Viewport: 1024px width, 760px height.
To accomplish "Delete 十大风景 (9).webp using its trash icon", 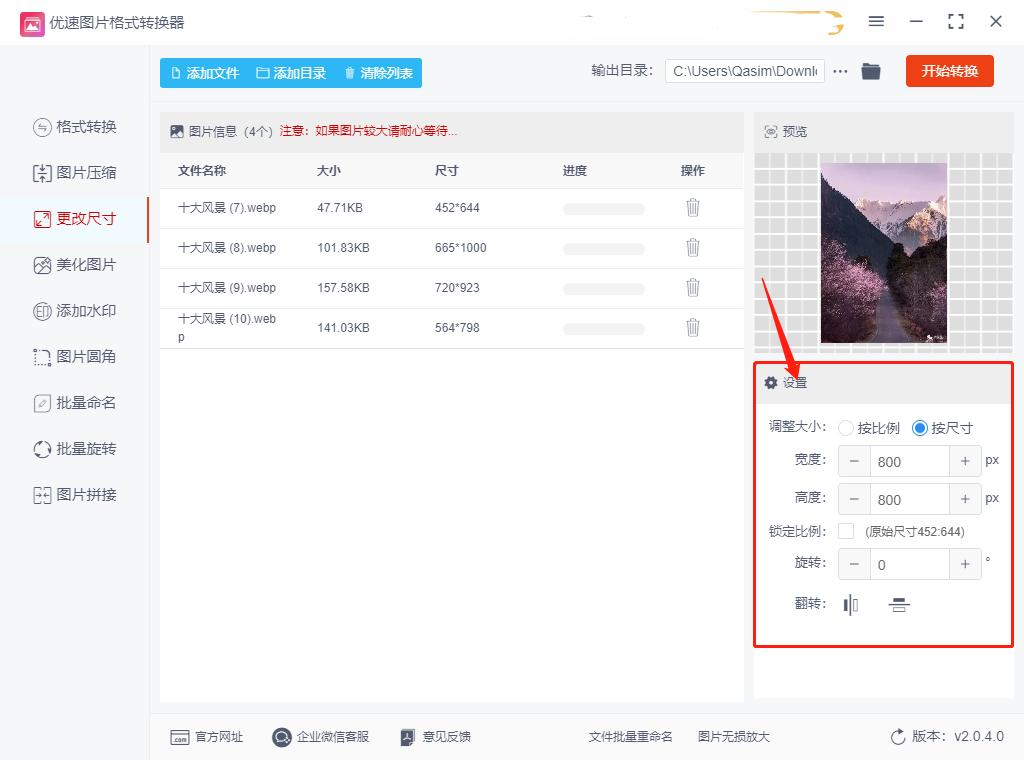I will pyautogui.click(x=693, y=287).
